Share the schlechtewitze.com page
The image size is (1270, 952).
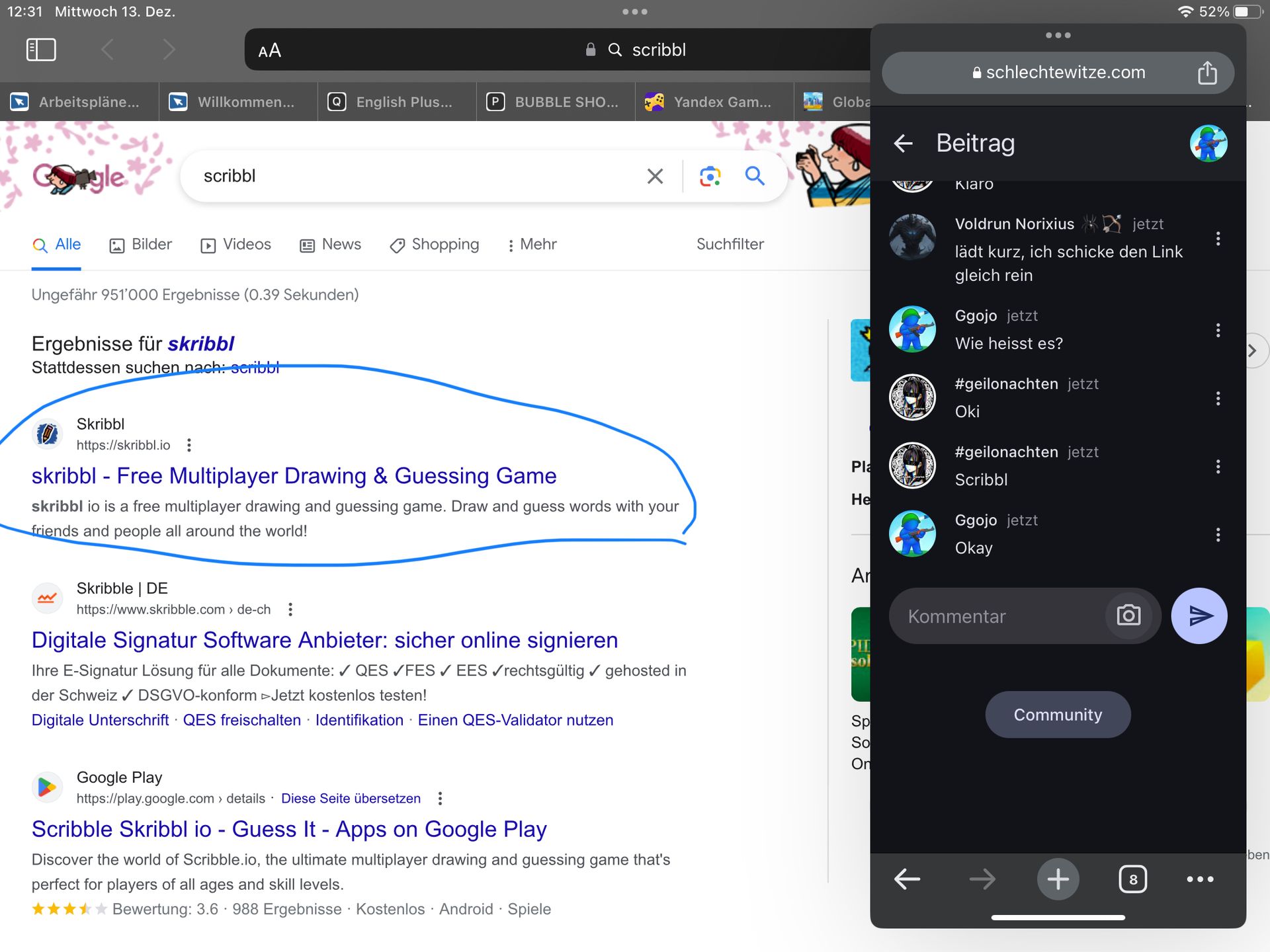tap(1206, 73)
